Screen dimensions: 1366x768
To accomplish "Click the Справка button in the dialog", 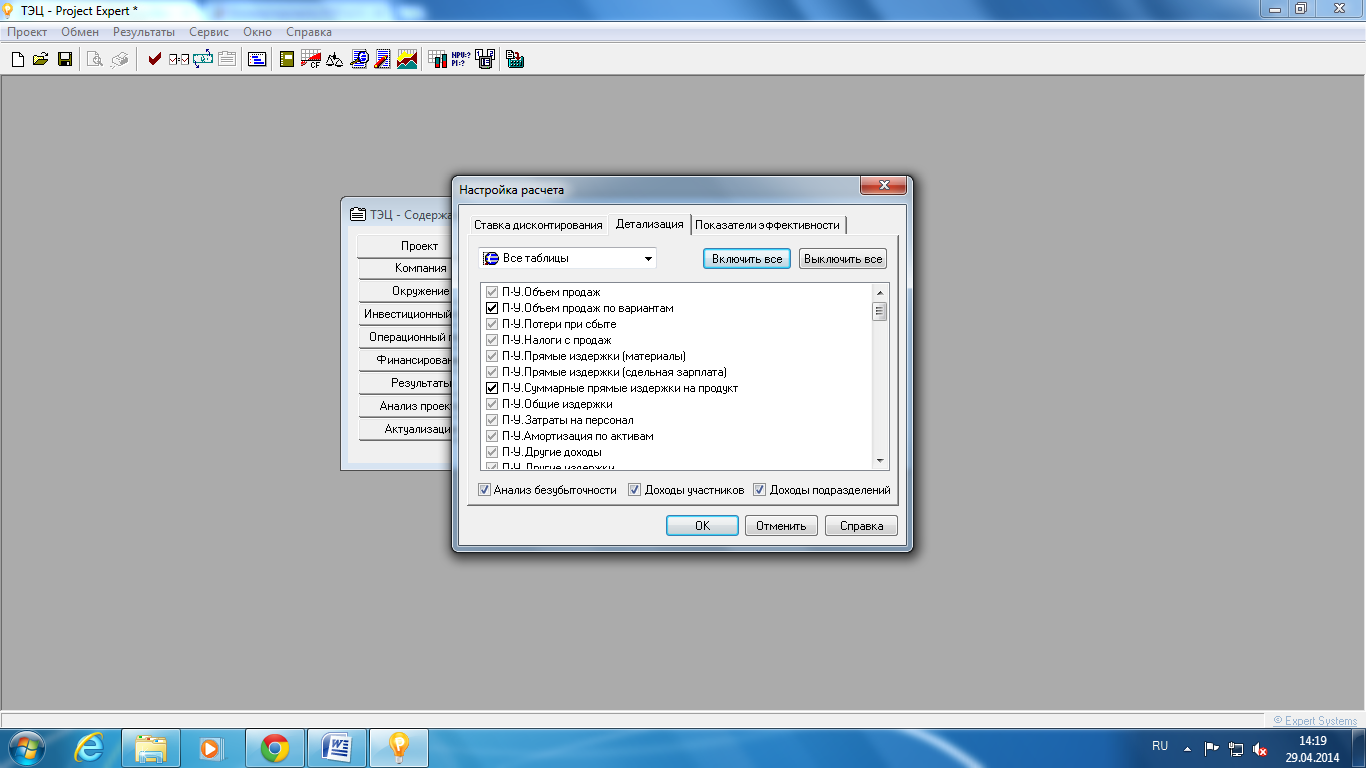I will click(861, 526).
